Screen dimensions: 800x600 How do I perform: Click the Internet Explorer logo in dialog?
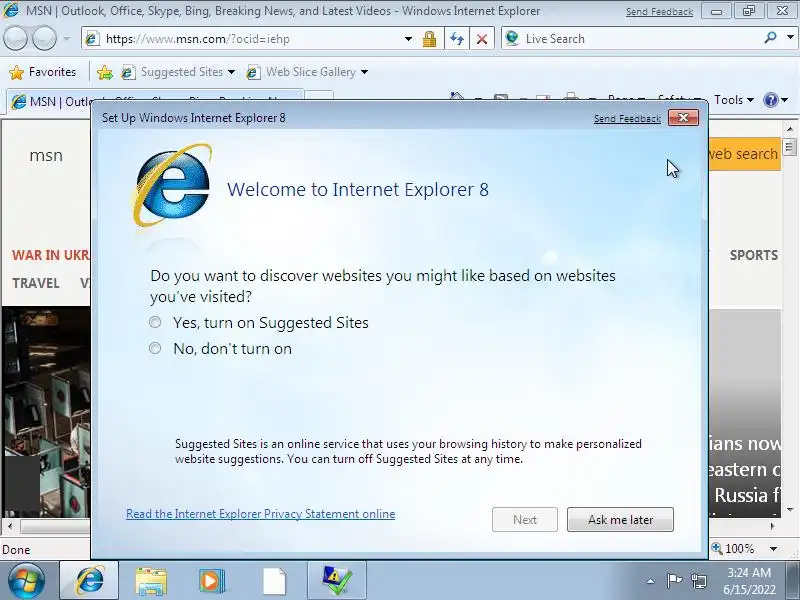coord(172,186)
